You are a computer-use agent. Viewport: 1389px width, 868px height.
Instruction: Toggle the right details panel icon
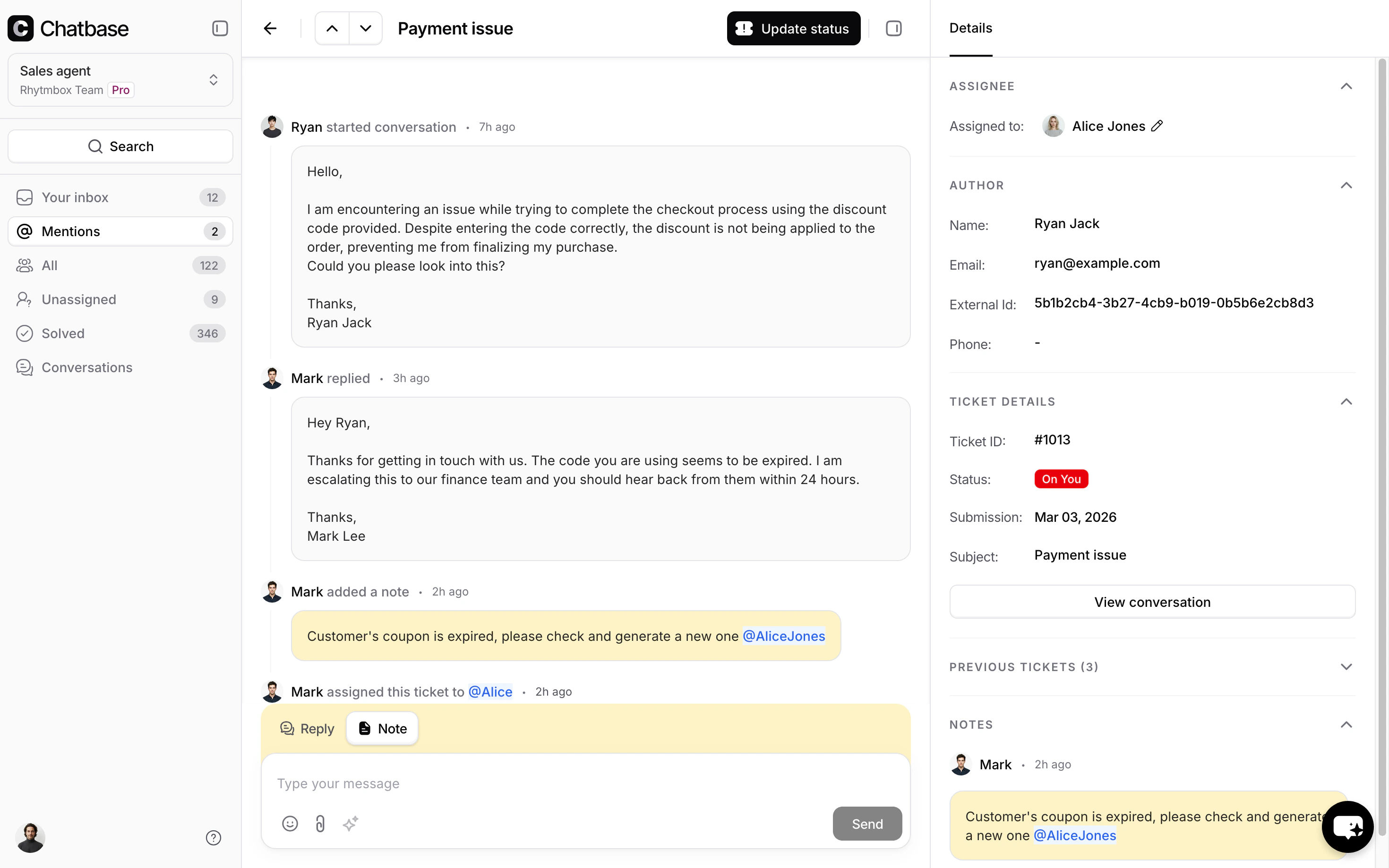click(x=893, y=27)
